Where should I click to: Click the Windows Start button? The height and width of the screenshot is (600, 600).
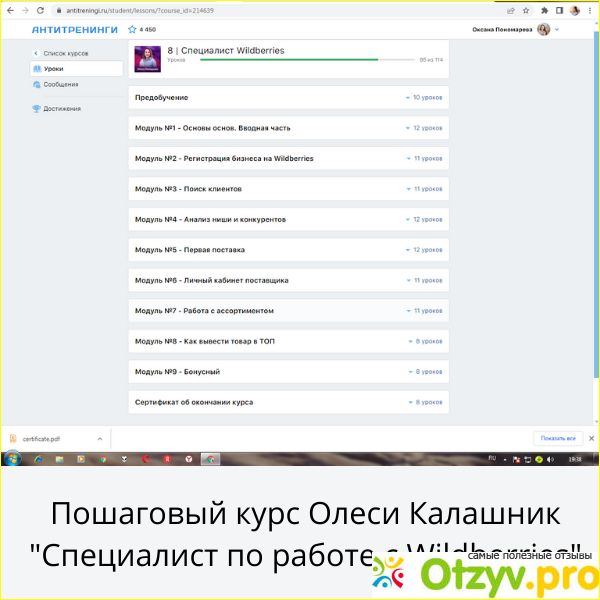pos(13,458)
